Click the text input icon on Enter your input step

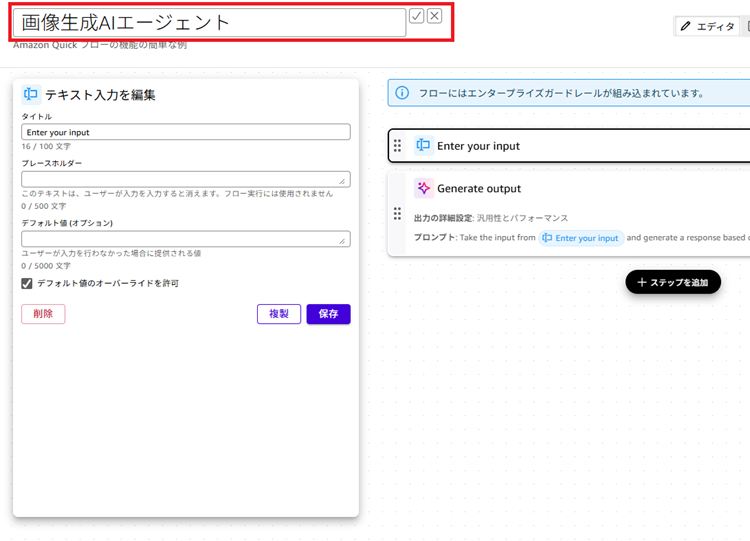(423, 146)
